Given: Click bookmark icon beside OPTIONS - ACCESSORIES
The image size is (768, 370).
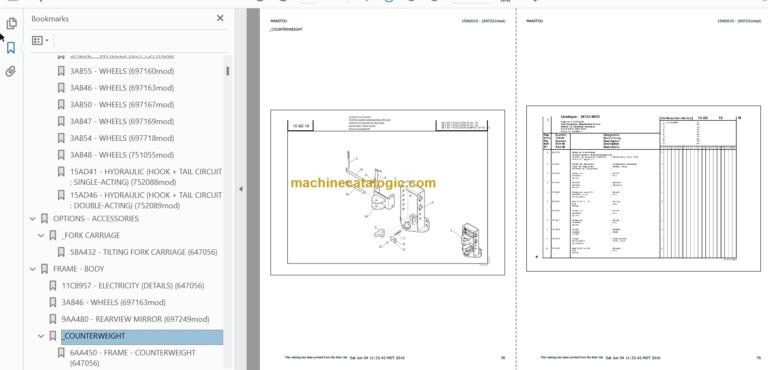Looking at the screenshot, I should click(x=44, y=219).
